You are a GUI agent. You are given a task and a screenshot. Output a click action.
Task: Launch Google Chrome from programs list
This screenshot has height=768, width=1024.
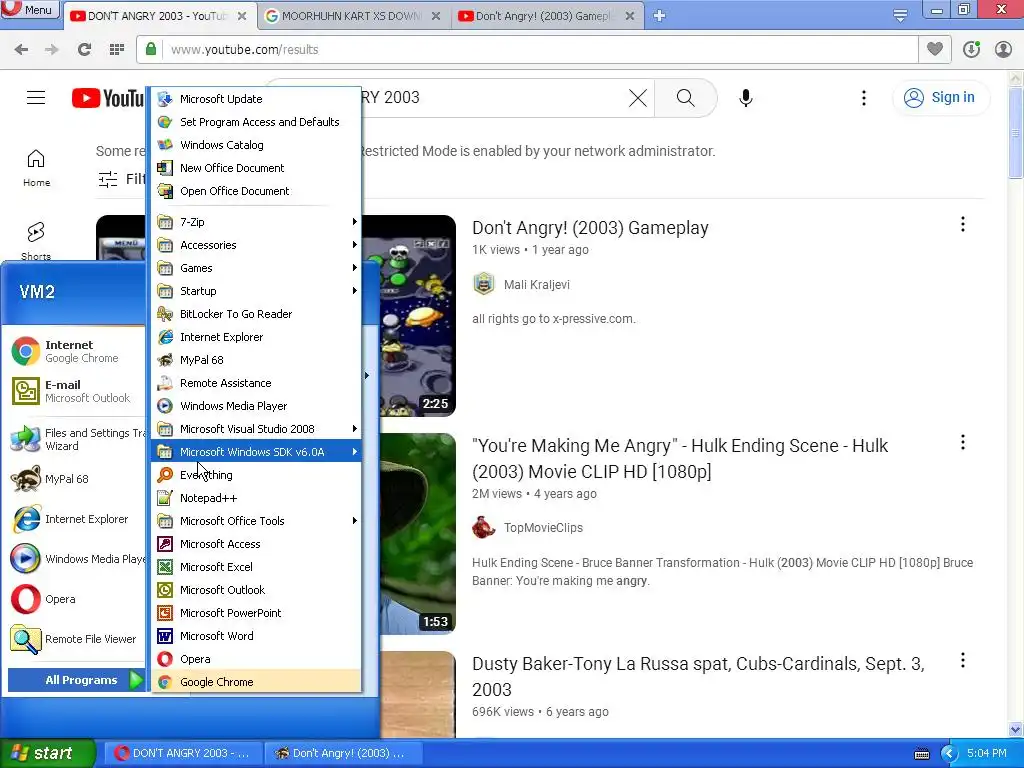[x=256, y=681]
